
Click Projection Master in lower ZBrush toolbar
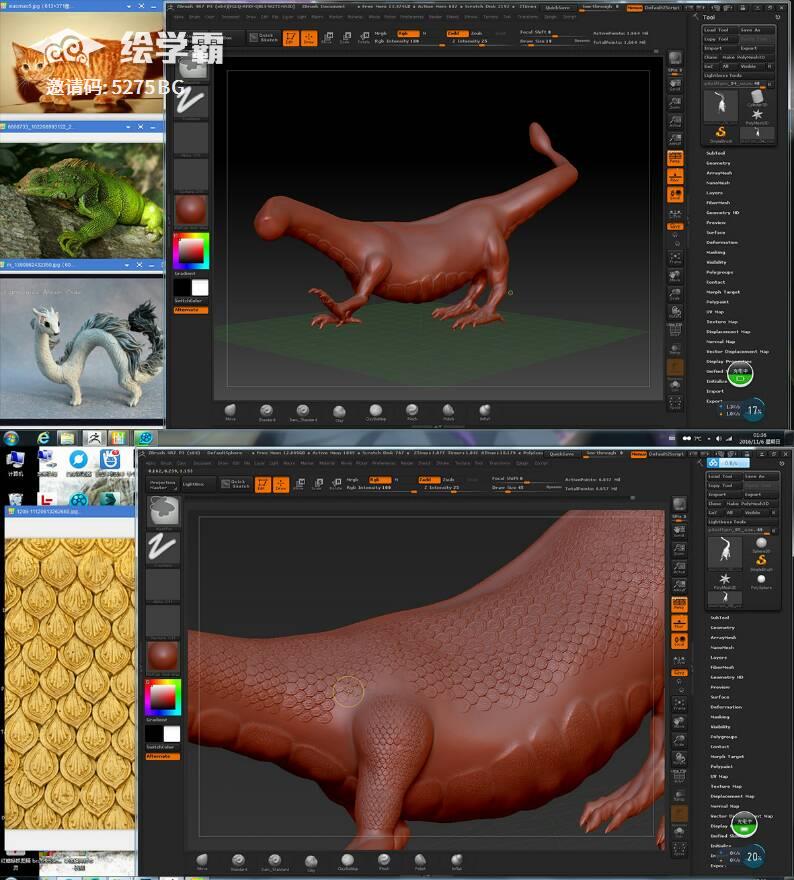point(163,485)
